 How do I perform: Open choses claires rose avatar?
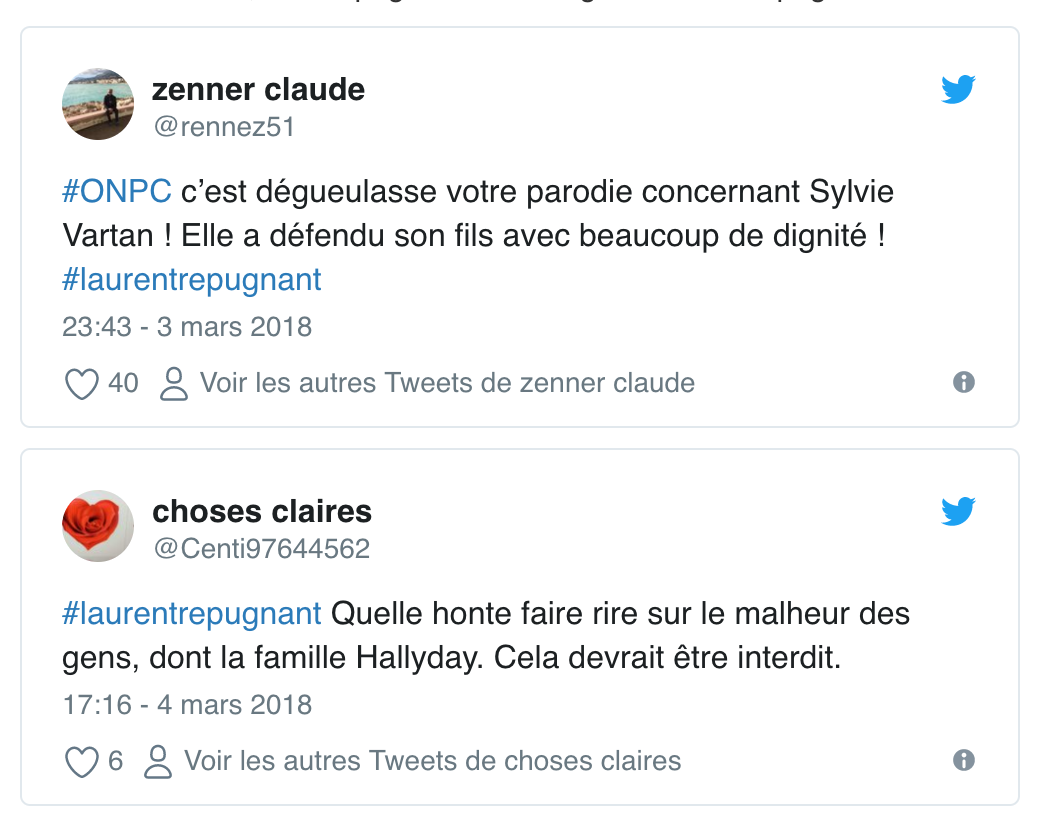point(98,526)
